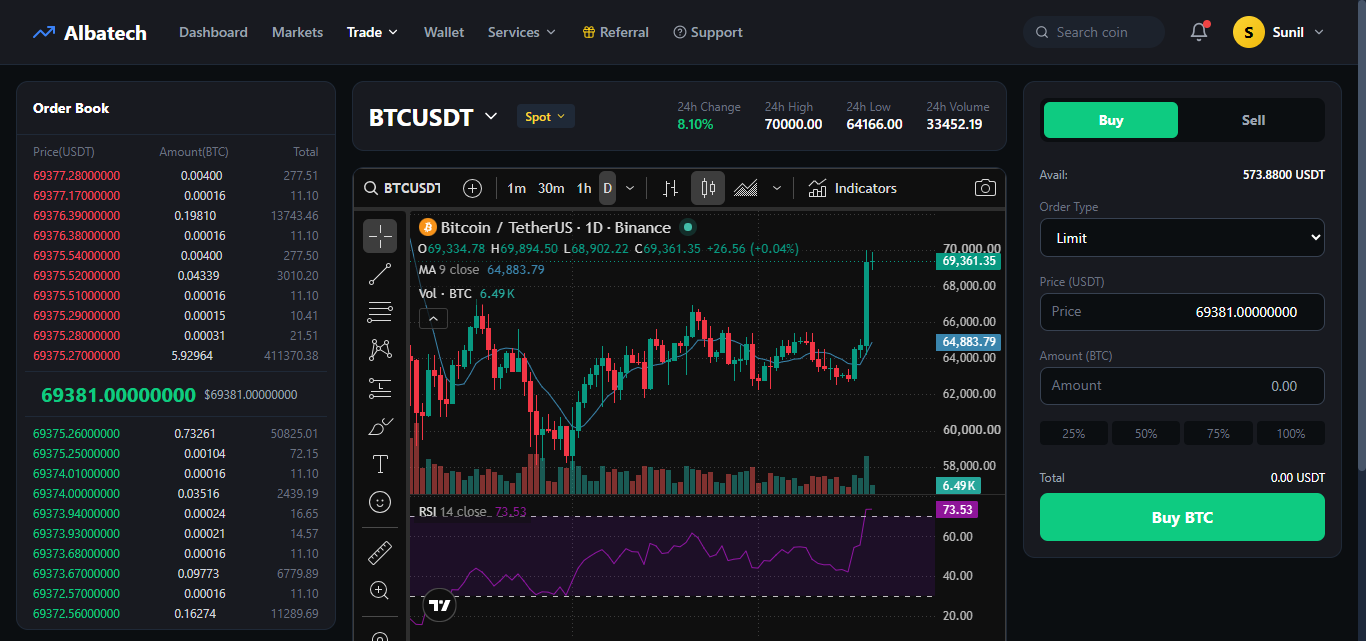Open the Order Type Limit dropdown
The width and height of the screenshot is (1366, 641).
click(1182, 238)
